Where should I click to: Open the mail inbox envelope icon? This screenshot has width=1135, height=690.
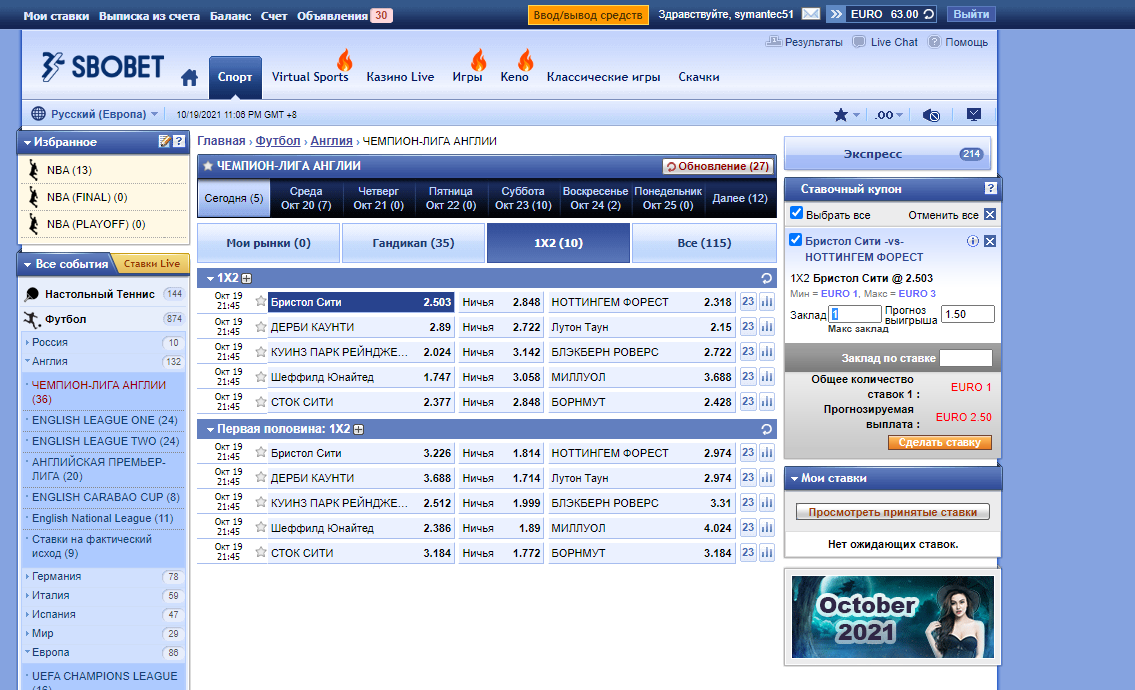pos(811,14)
